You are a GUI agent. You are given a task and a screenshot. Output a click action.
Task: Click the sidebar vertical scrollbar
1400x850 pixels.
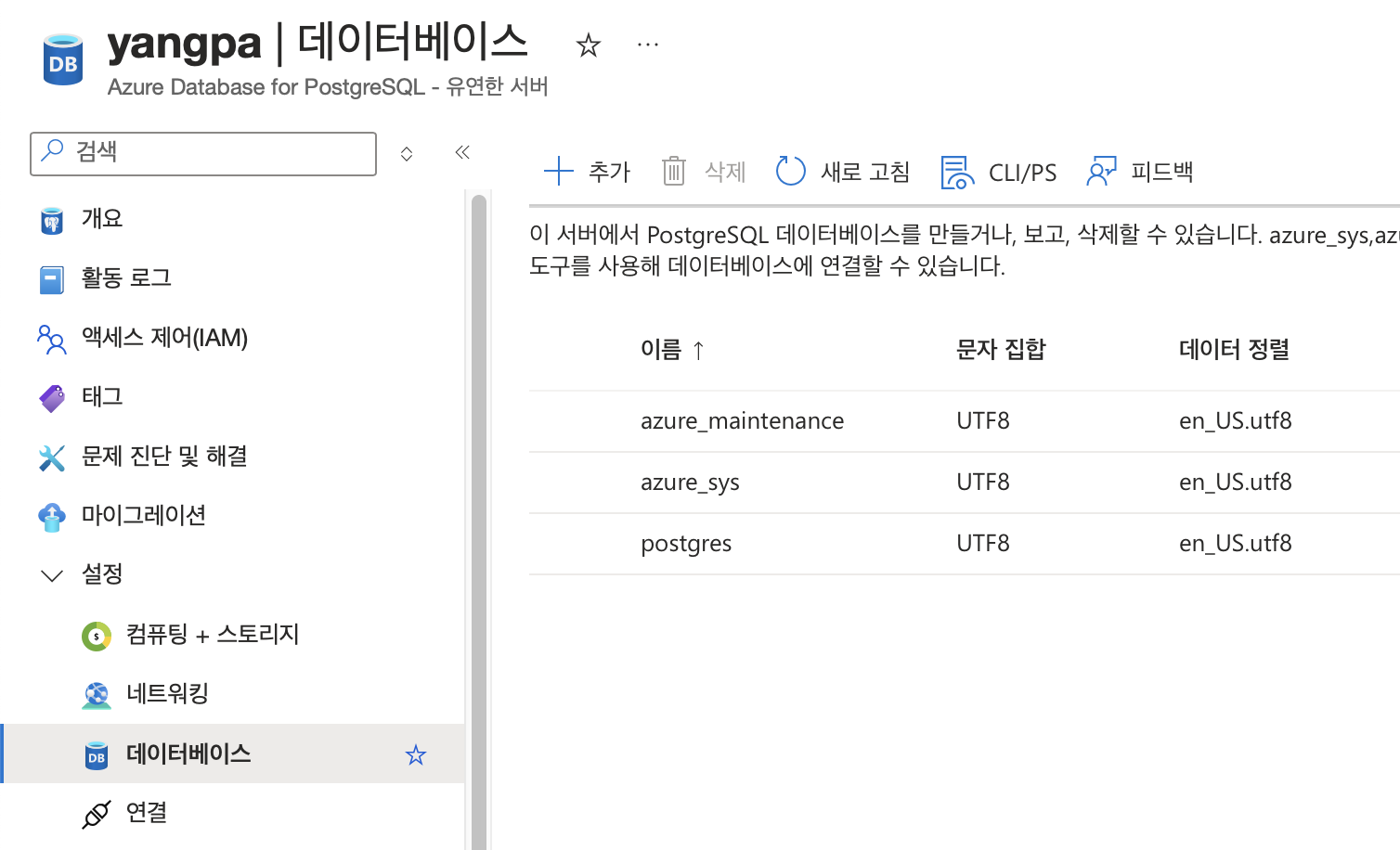tap(479, 520)
